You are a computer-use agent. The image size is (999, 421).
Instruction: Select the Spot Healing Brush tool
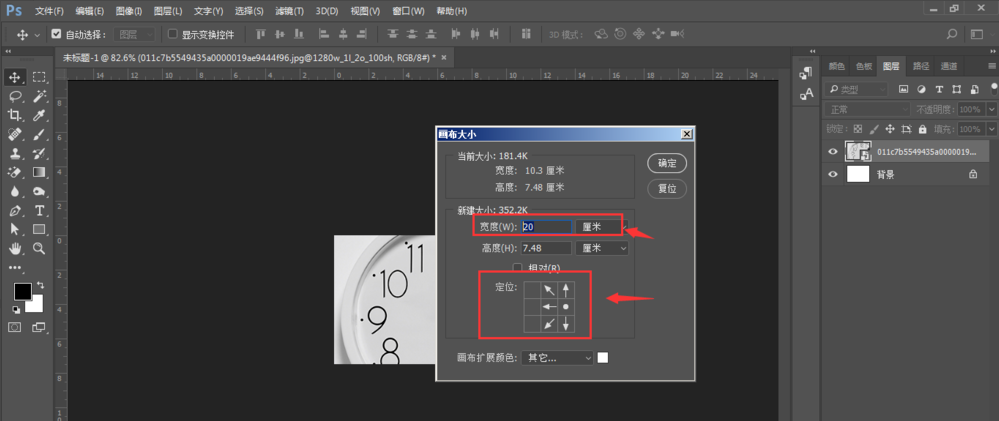14,134
